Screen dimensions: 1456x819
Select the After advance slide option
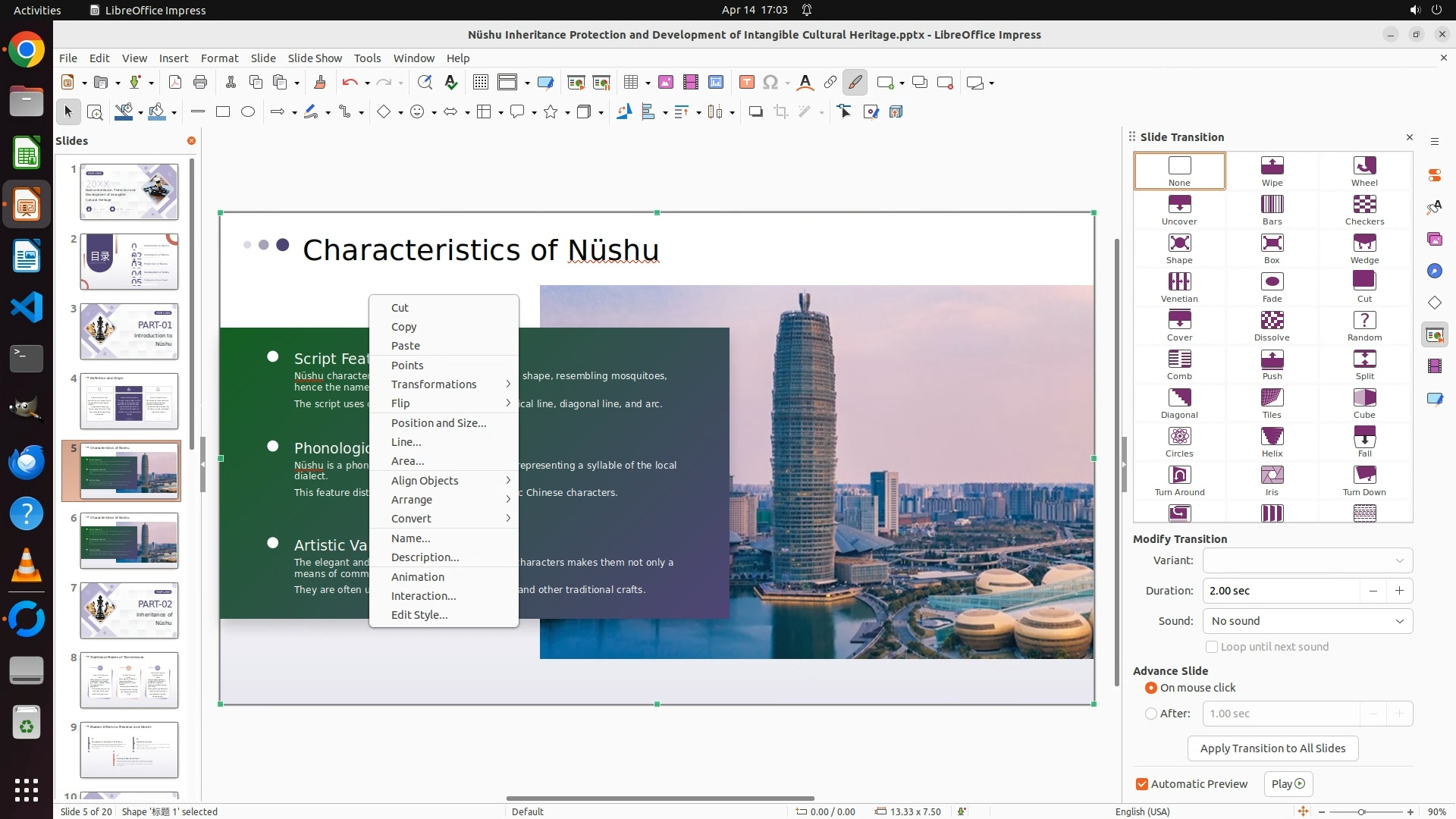[1151, 714]
